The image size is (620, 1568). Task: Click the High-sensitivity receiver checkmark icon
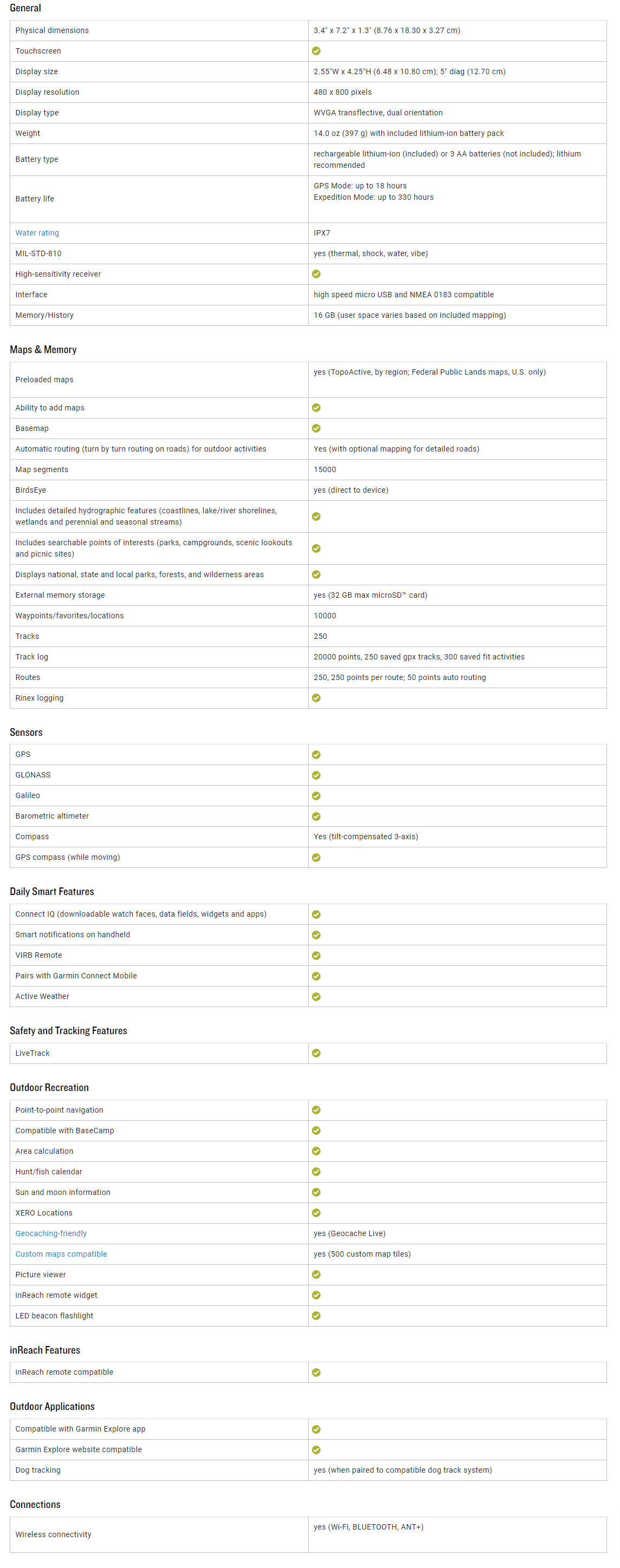coord(316,274)
